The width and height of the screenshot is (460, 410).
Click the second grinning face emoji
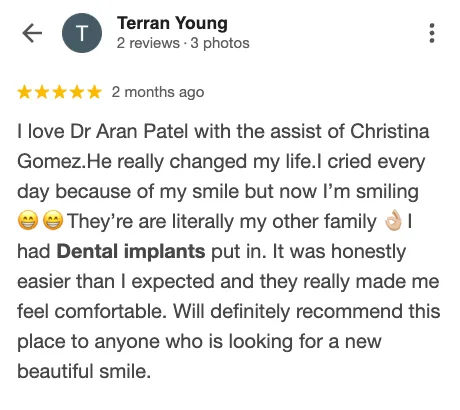[x=53, y=221]
